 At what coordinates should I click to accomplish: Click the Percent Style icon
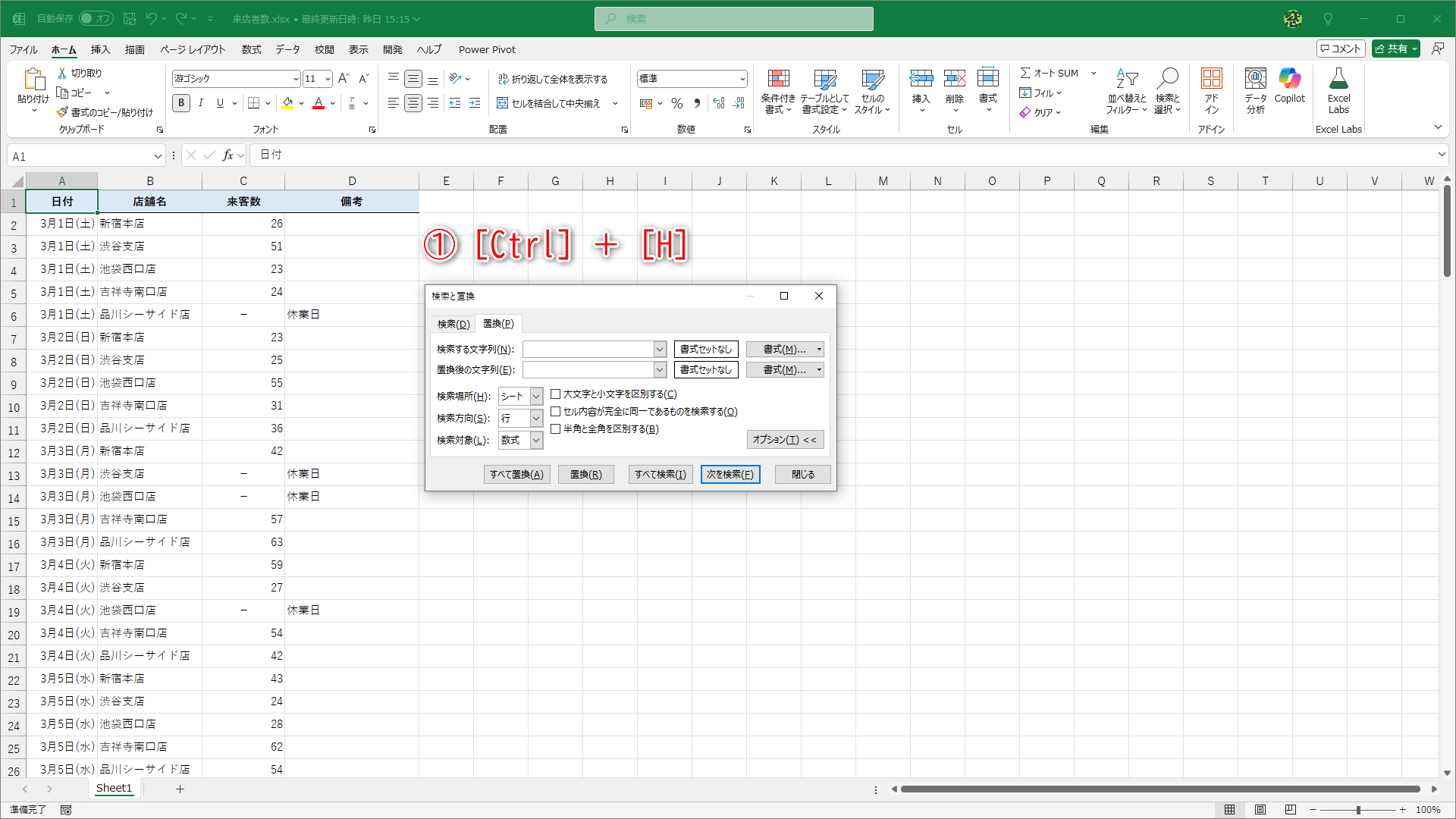(677, 103)
